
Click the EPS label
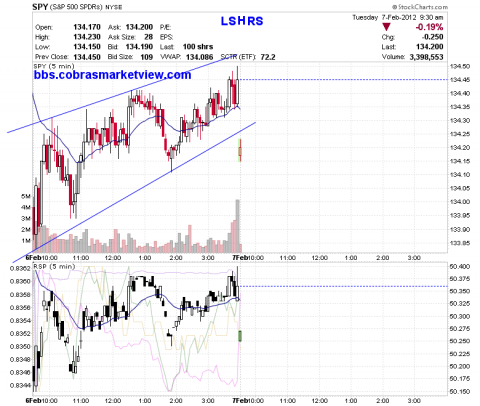(x=166, y=37)
